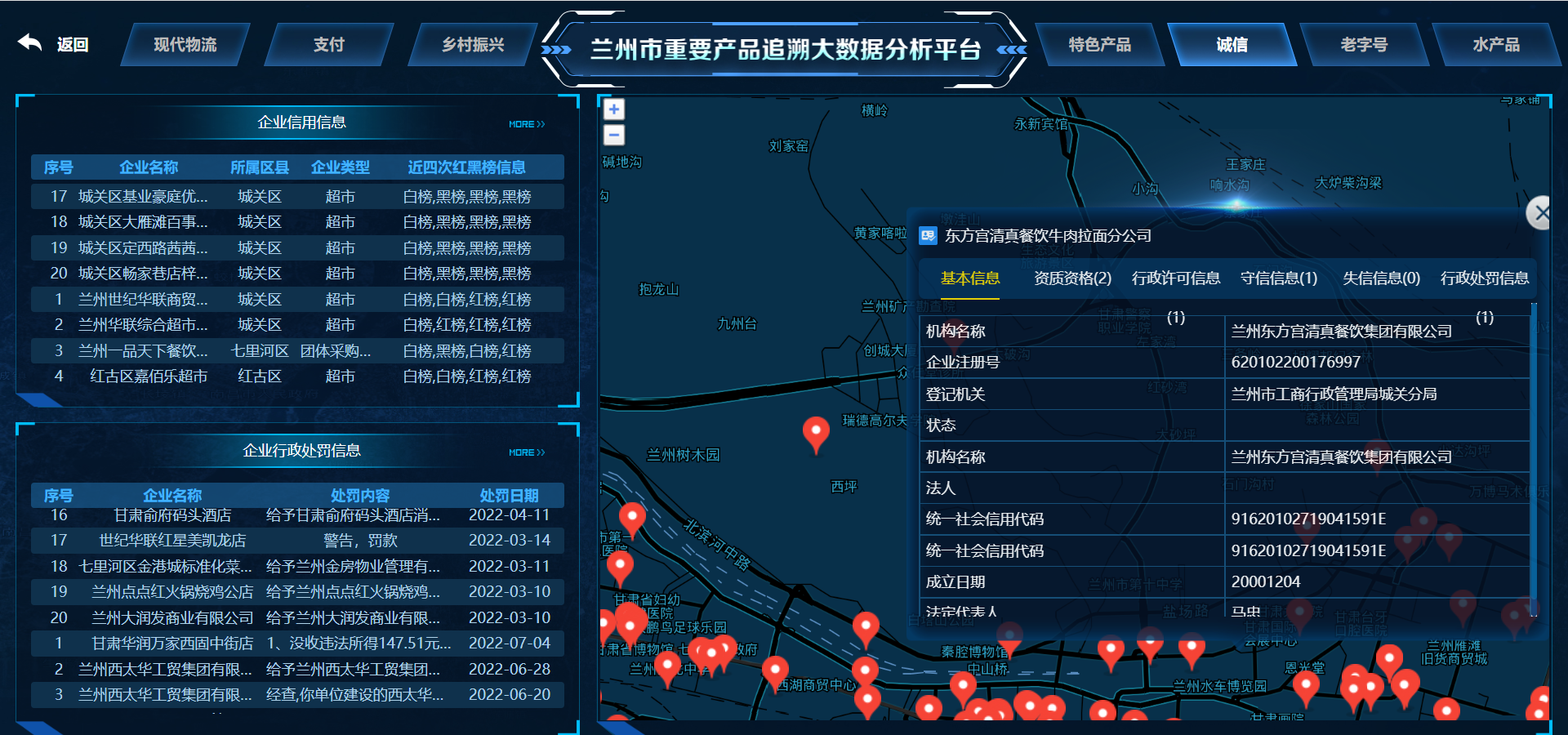The height and width of the screenshot is (735, 1568).
Task: Go to 乡村振兴
Action: point(472,45)
